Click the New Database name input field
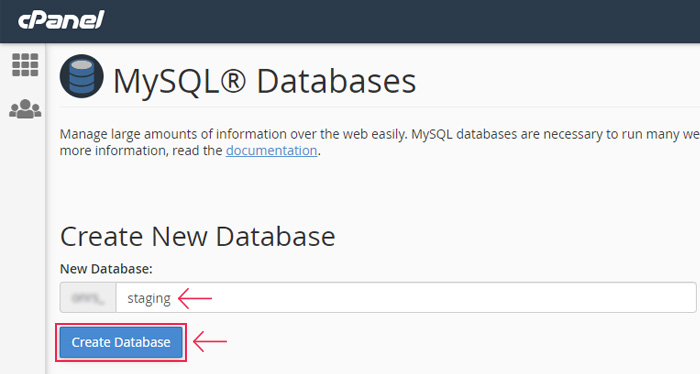The height and width of the screenshot is (374, 700). (x=406, y=298)
